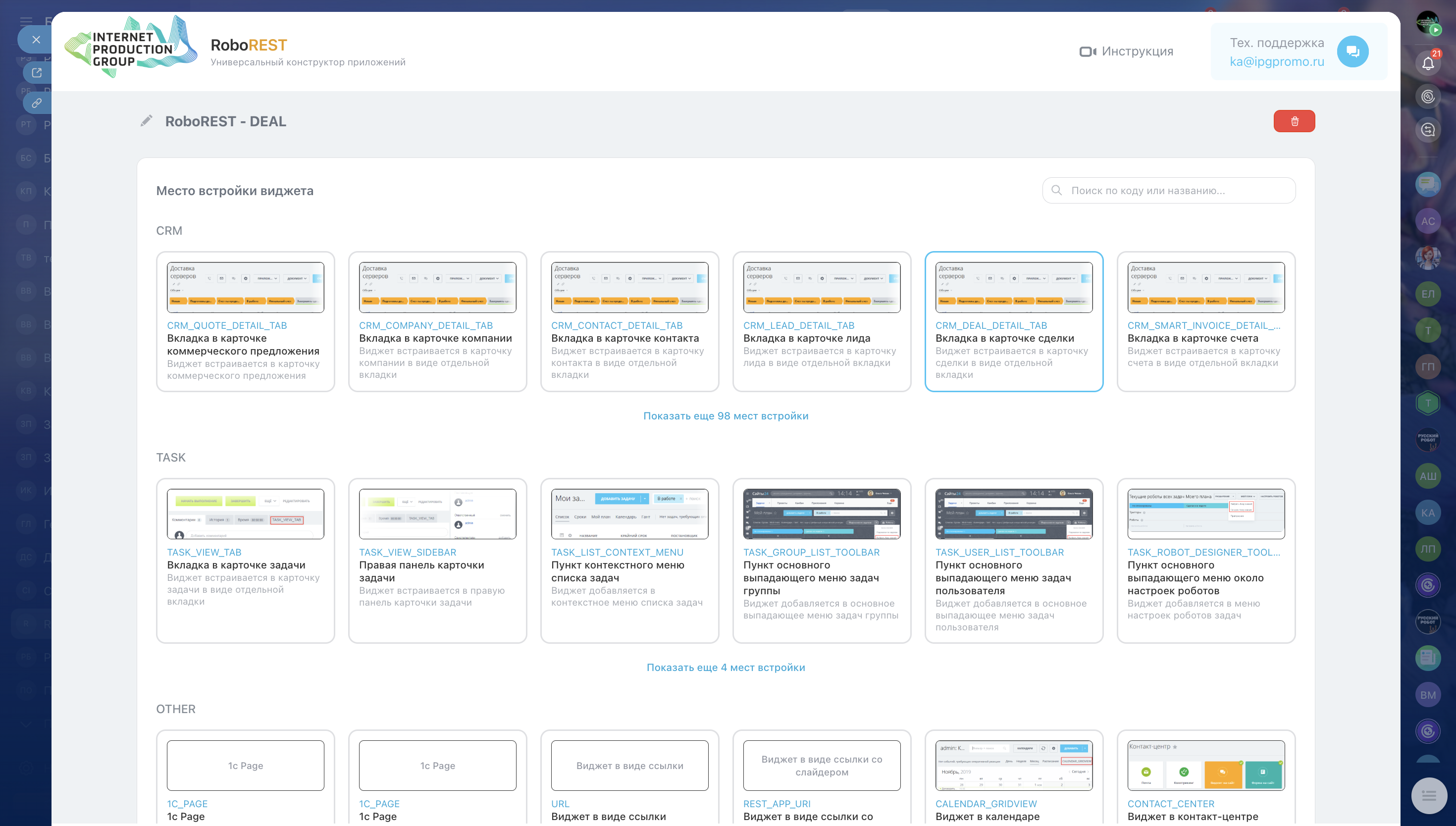The image size is (1456, 826).
Task: Click the ka@ipgpromo.ru email link
Action: 1276,61
